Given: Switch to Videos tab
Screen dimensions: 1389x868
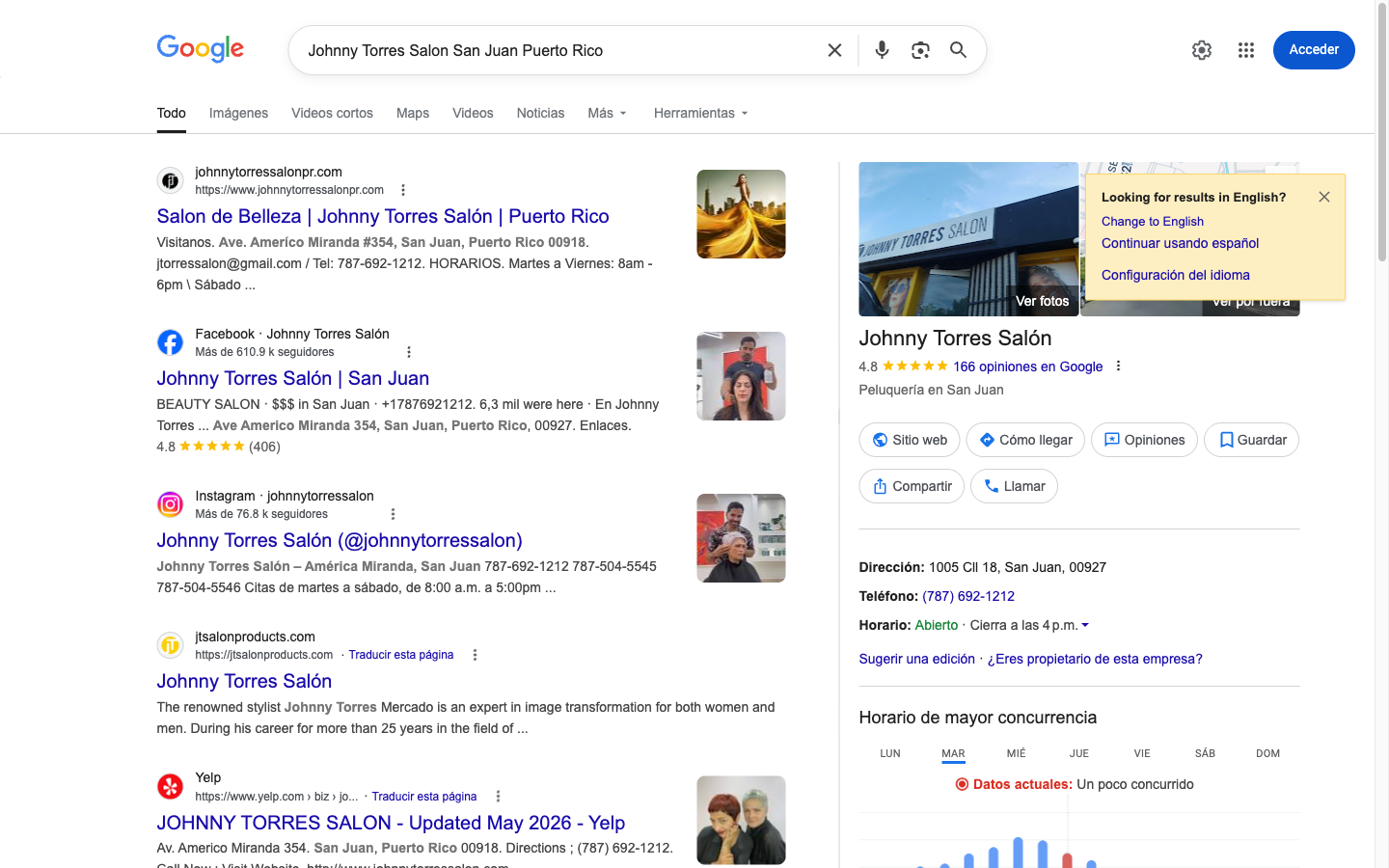Looking at the screenshot, I should point(473,113).
